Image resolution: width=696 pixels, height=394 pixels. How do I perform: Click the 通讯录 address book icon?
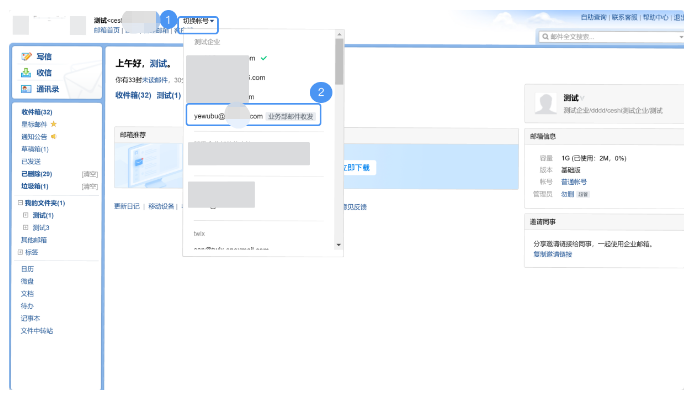[27, 89]
